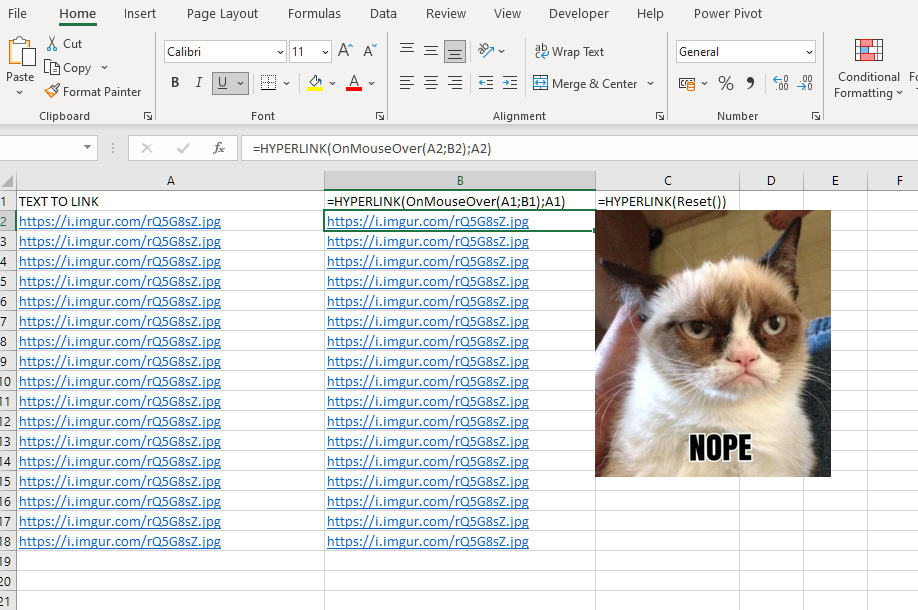
Task: Apply yellow fill color bucket
Action: [x=315, y=83]
